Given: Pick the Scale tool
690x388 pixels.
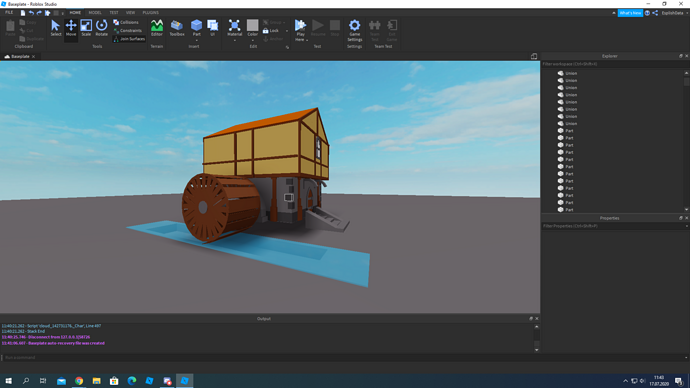Looking at the screenshot, I should [x=86, y=28].
